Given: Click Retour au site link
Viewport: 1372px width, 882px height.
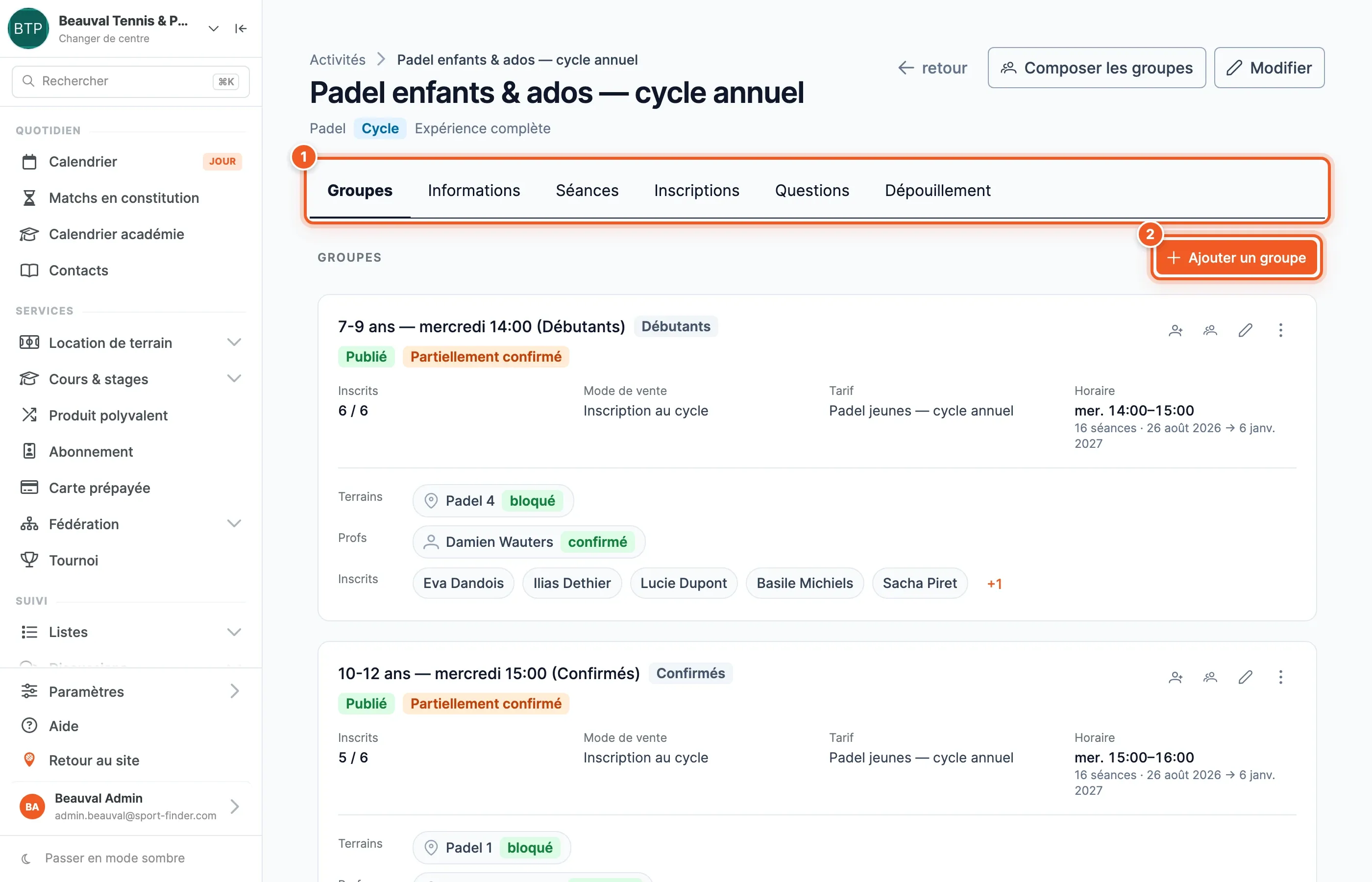Looking at the screenshot, I should [x=130, y=760].
